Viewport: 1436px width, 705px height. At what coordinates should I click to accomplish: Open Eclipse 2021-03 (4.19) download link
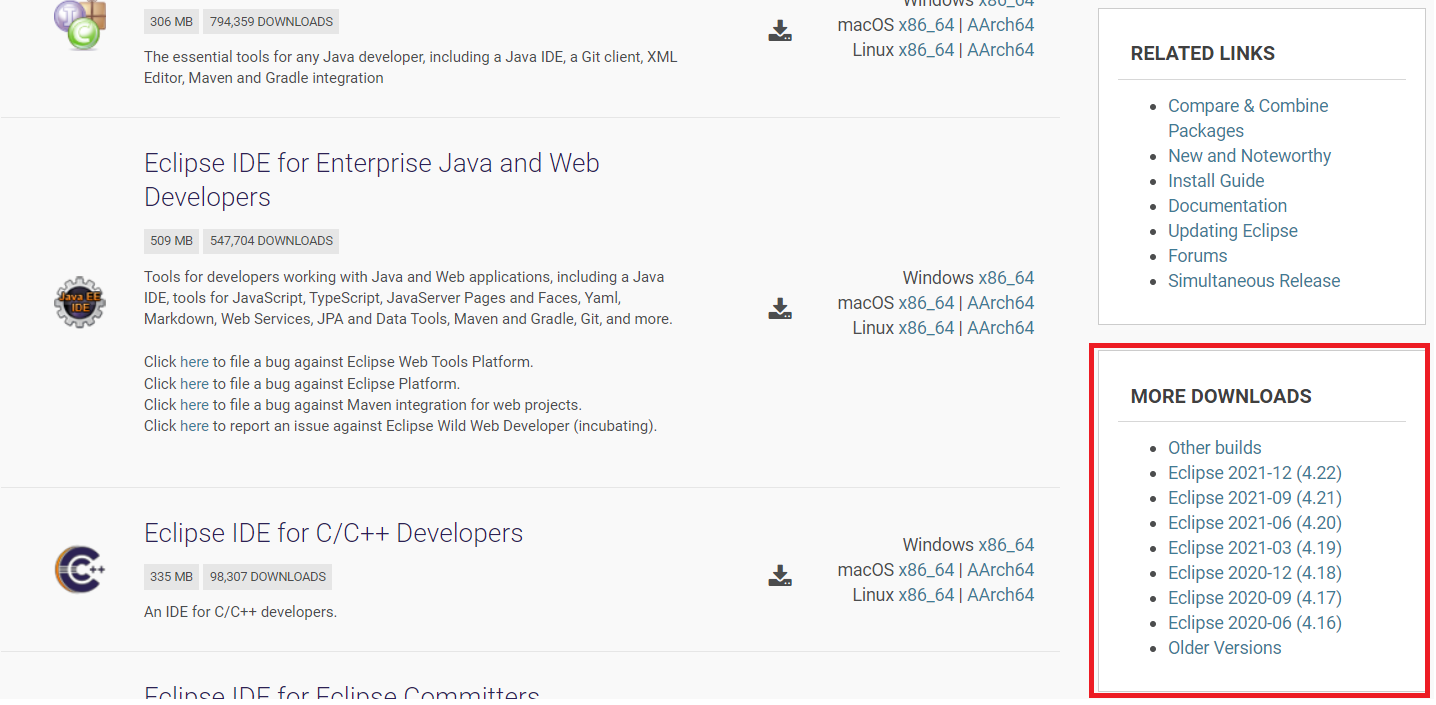(1255, 548)
